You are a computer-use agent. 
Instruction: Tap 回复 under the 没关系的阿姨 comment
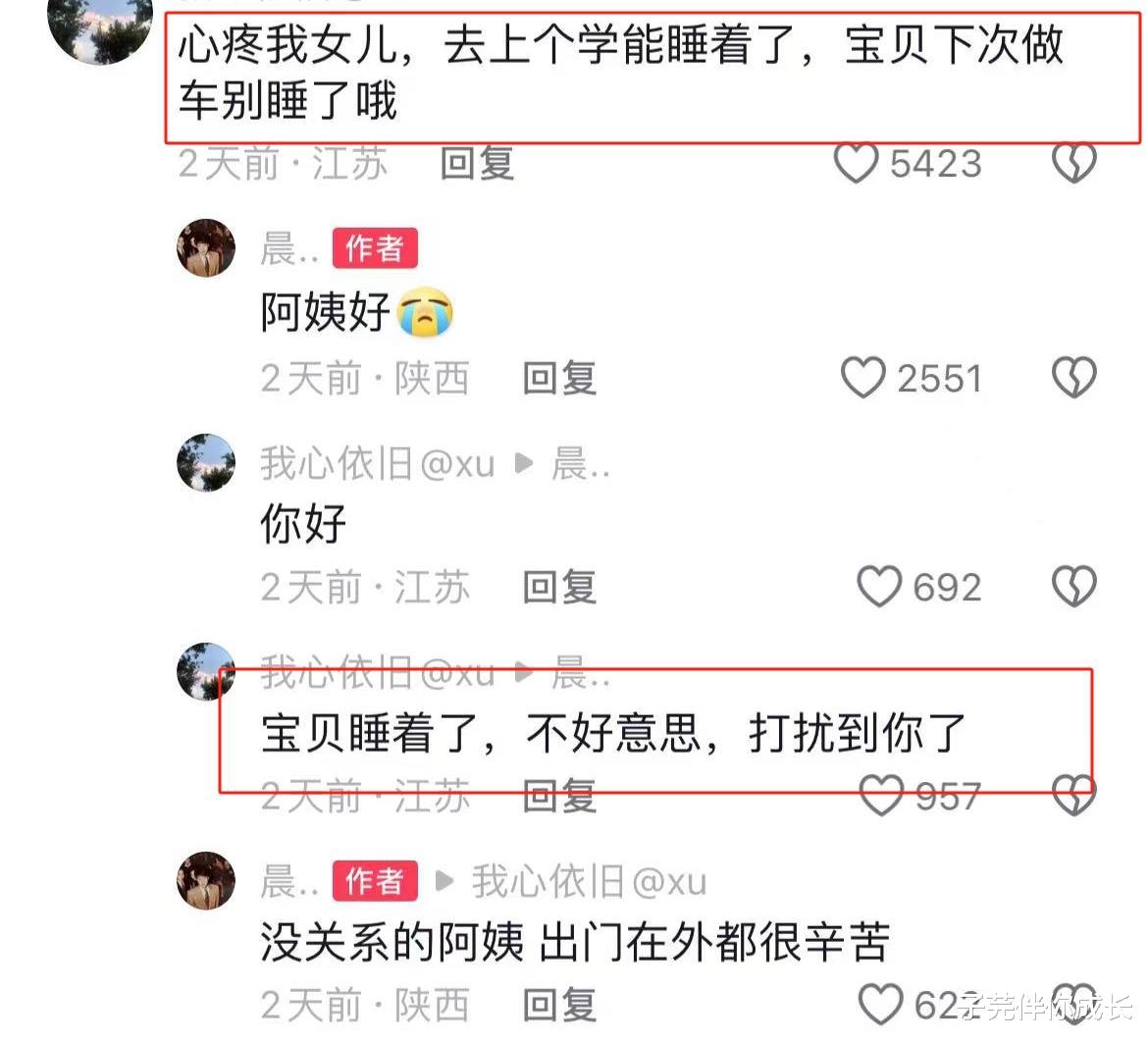click(x=560, y=1005)
